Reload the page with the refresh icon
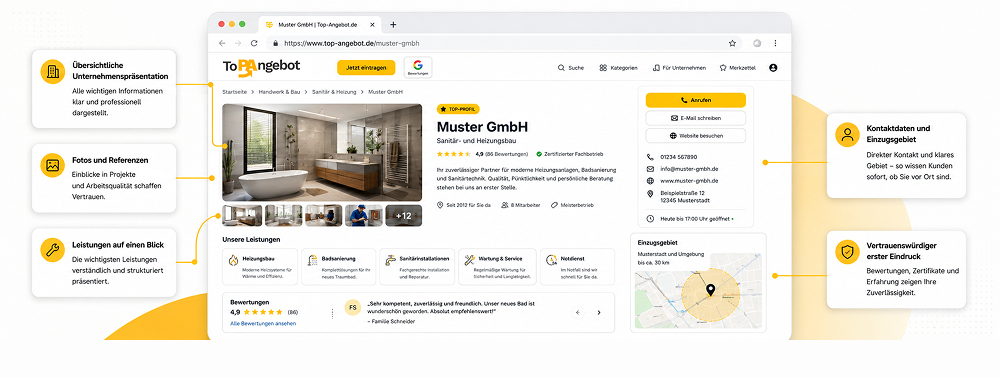 (x=254, y=43)
